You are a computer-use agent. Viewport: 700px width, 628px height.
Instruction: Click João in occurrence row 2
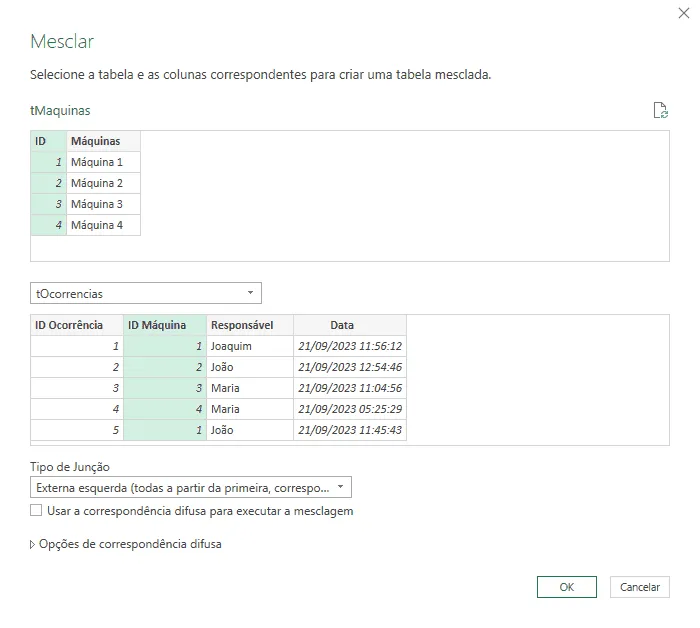[x=250, y=367]
